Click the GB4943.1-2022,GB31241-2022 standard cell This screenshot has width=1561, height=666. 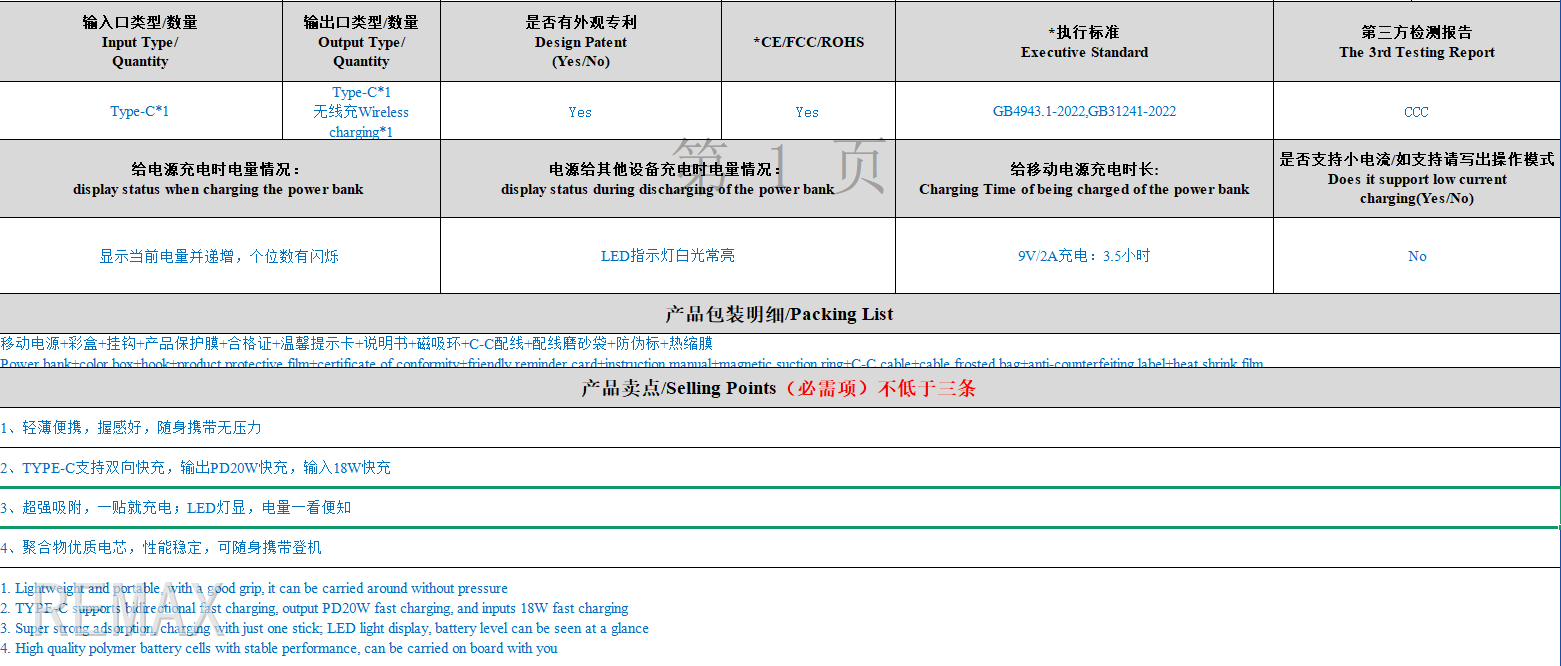coord(1084,111)
